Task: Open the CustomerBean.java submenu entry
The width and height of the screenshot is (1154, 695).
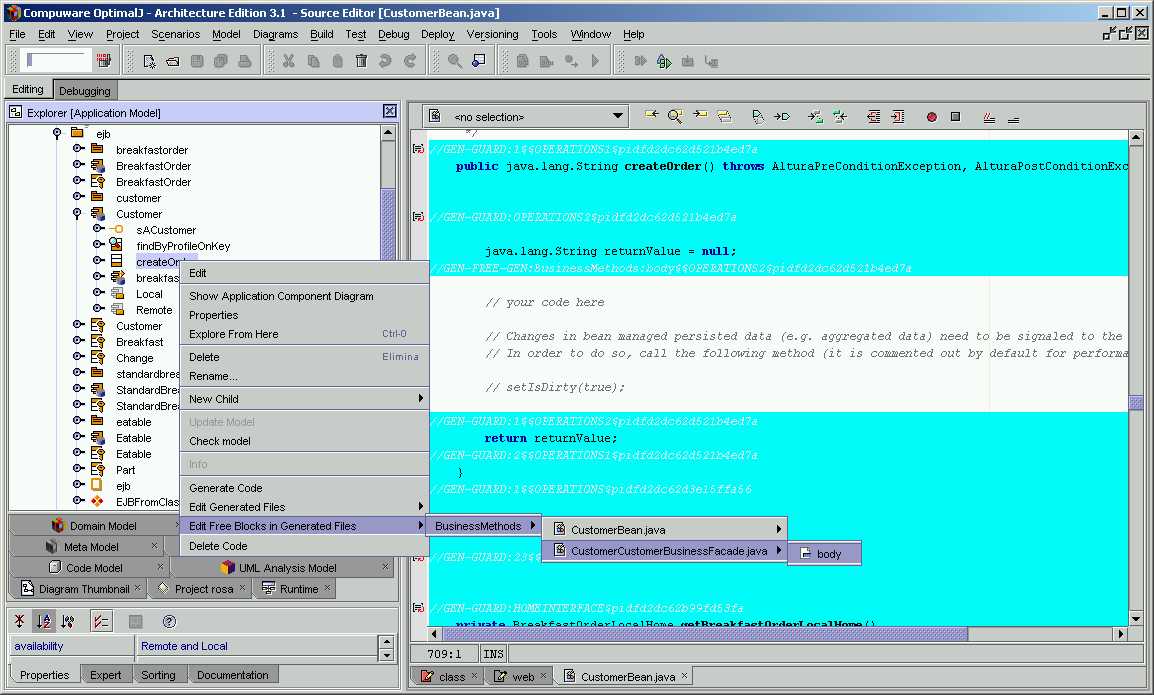Action: pyautogui.click(x=665, y=529)
